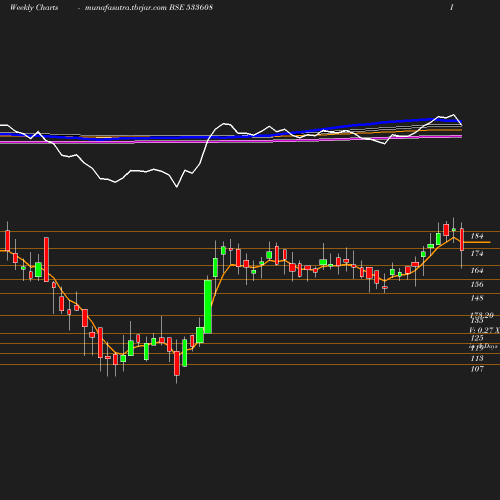Click the 107 price axis label
Viewport: 500px width, 500px height.
click(477, 369)
